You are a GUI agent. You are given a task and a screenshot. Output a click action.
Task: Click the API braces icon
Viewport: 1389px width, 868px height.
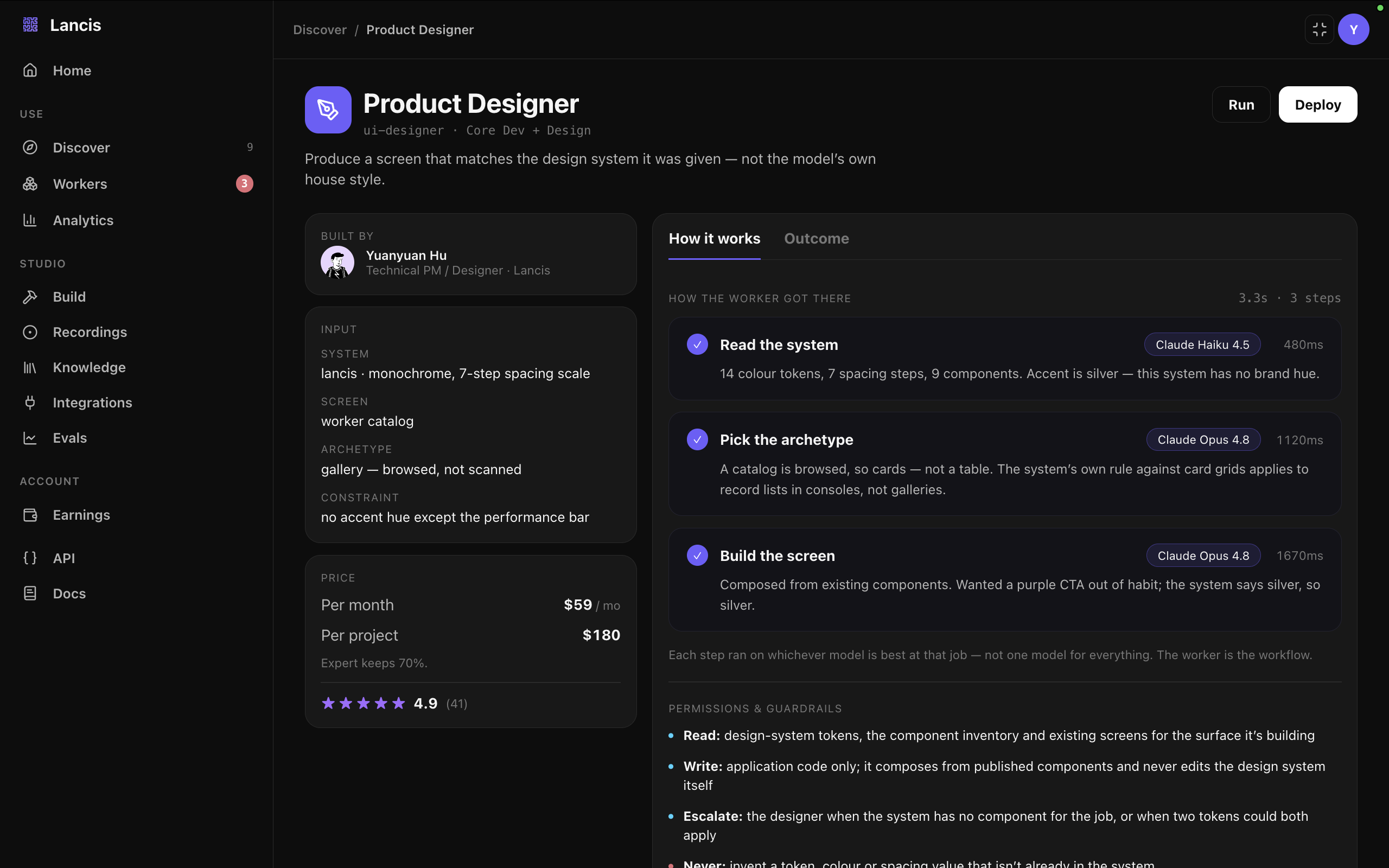point(30,558)
